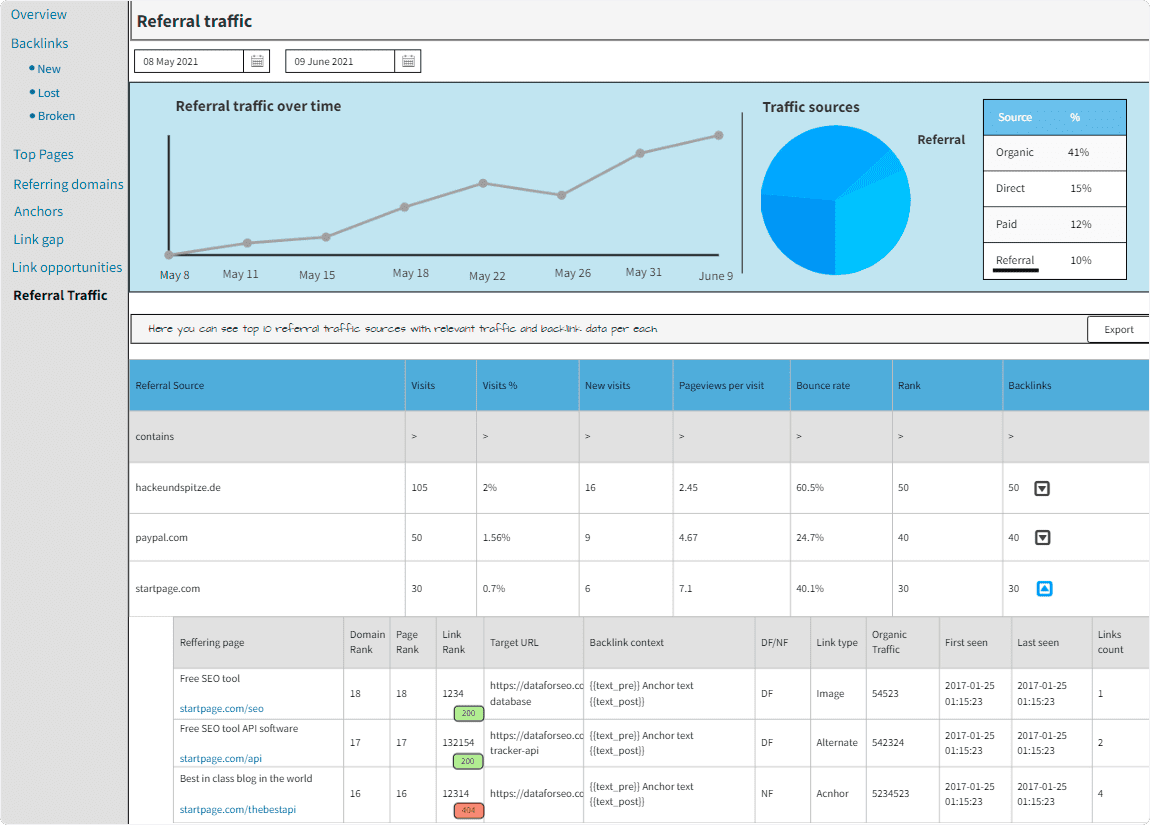The width and height of the screenshot is (1150, 825).
Task: Click the bullet icon beside New under Backlinks
Action: [x=32, y=68]
